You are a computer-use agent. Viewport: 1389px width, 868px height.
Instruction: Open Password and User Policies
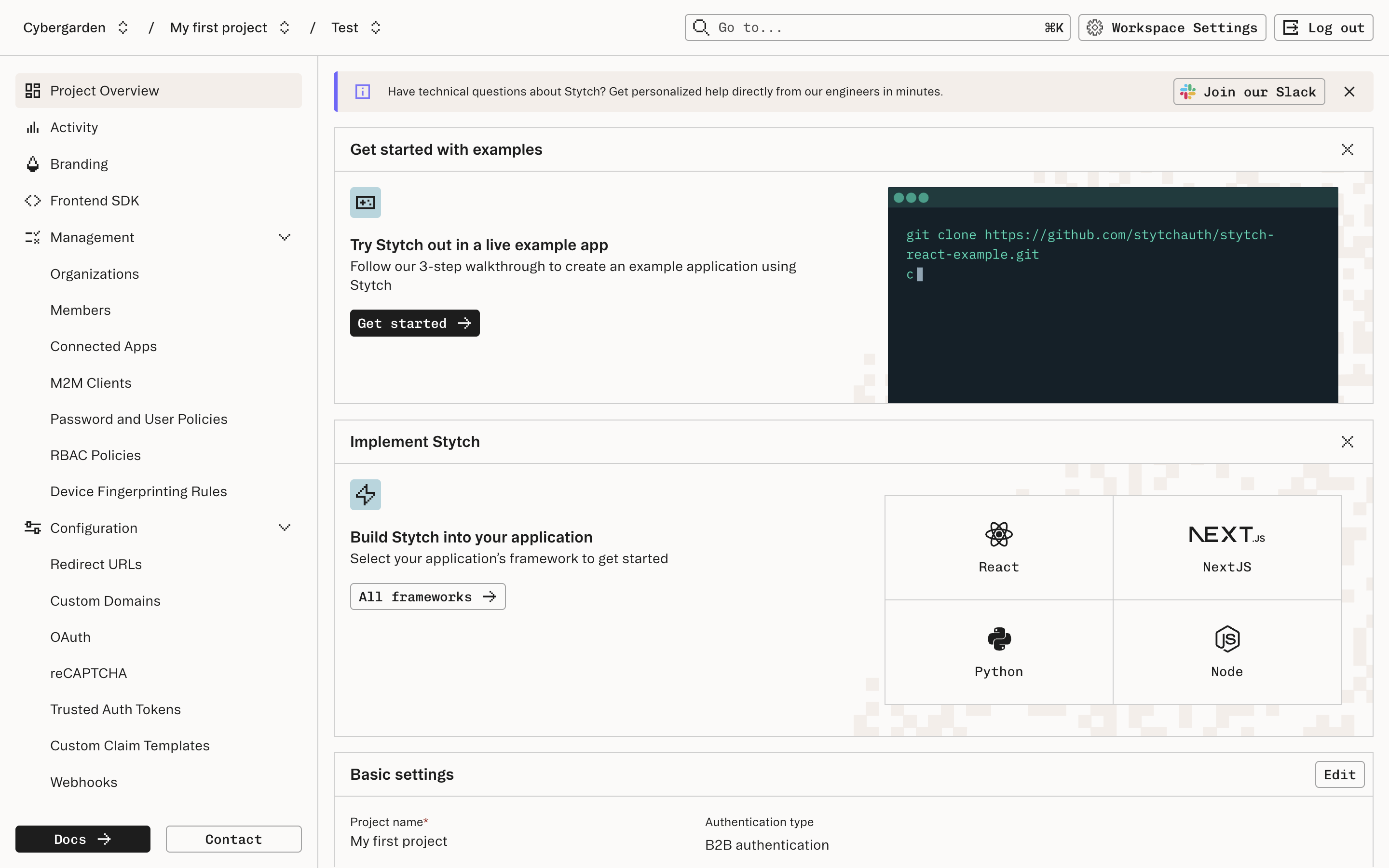coord(139,419)
